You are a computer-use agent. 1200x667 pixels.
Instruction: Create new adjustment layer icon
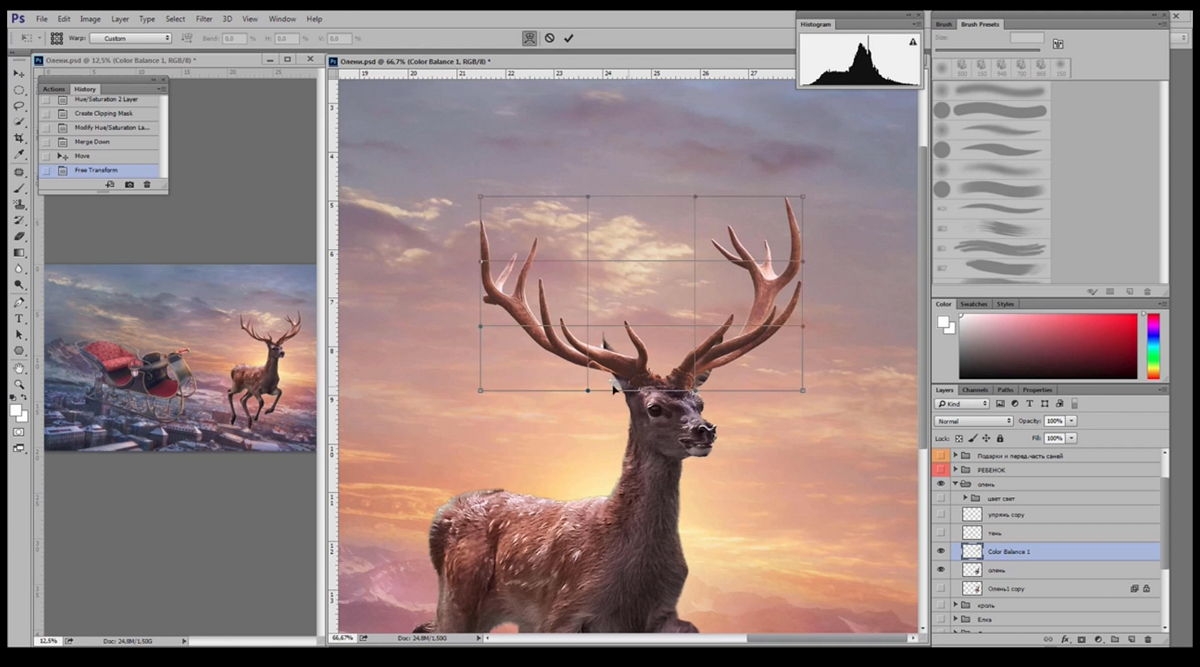1098,638
